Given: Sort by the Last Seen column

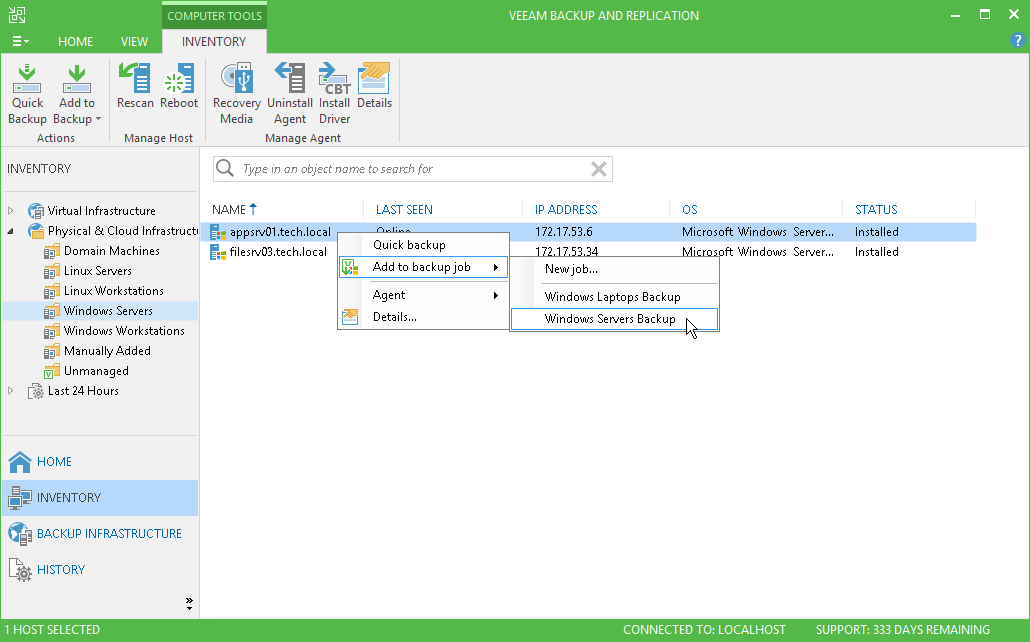Looking at the screenshot, I should [x=404, y=210].
